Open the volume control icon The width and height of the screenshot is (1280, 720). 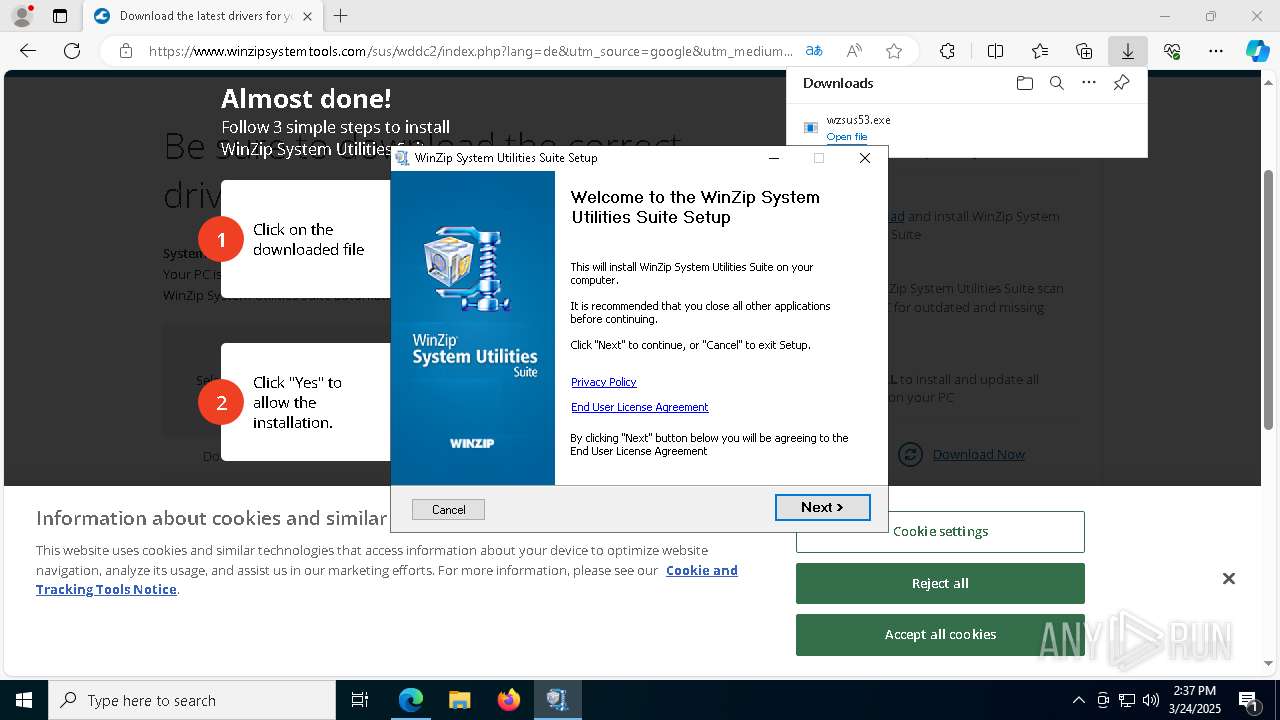pos(1151,700)
